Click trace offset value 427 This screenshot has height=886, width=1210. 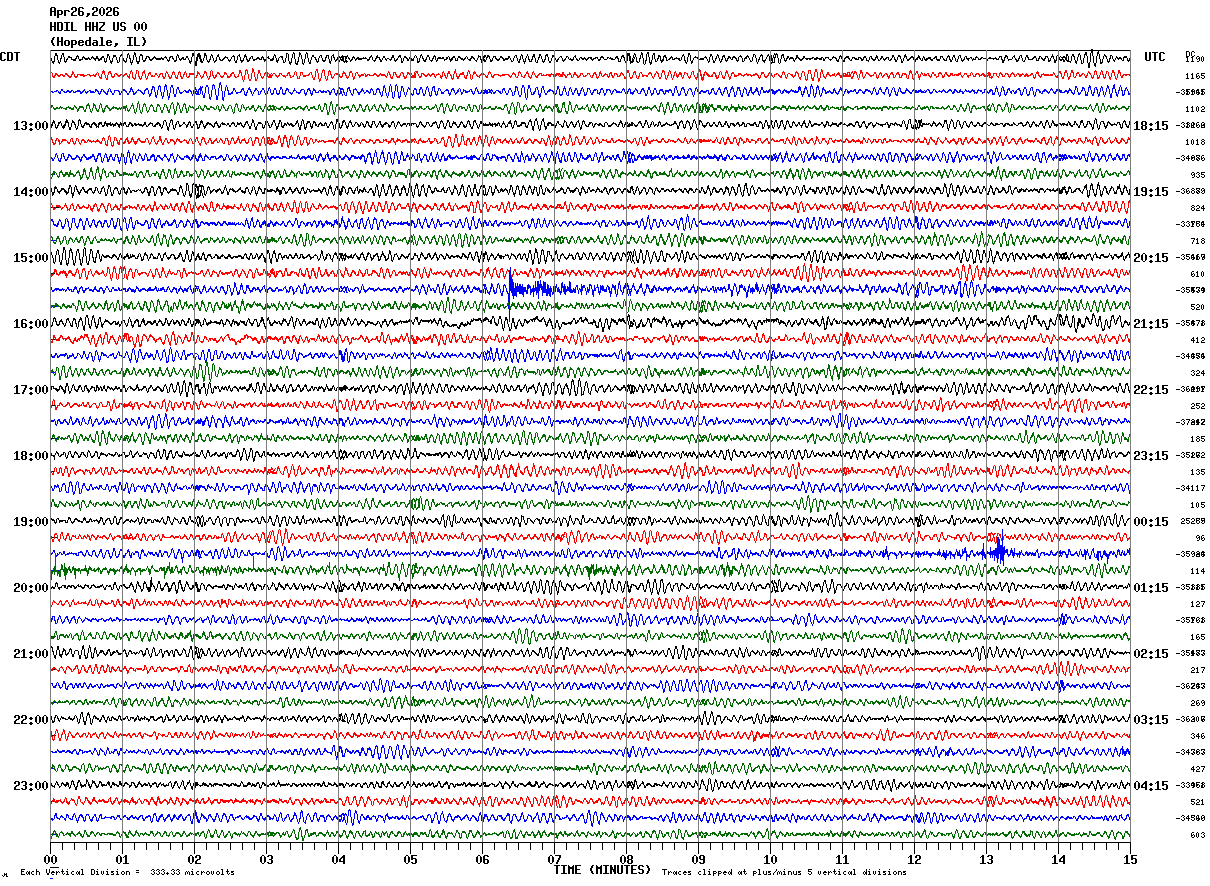point(1197,769)
